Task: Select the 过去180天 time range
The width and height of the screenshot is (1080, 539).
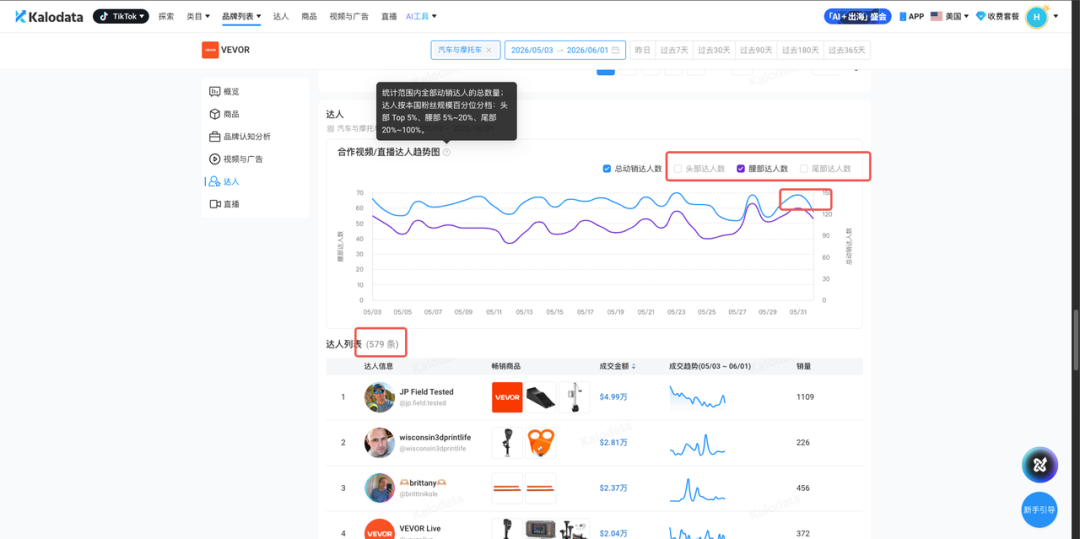Action: [800, 50]
